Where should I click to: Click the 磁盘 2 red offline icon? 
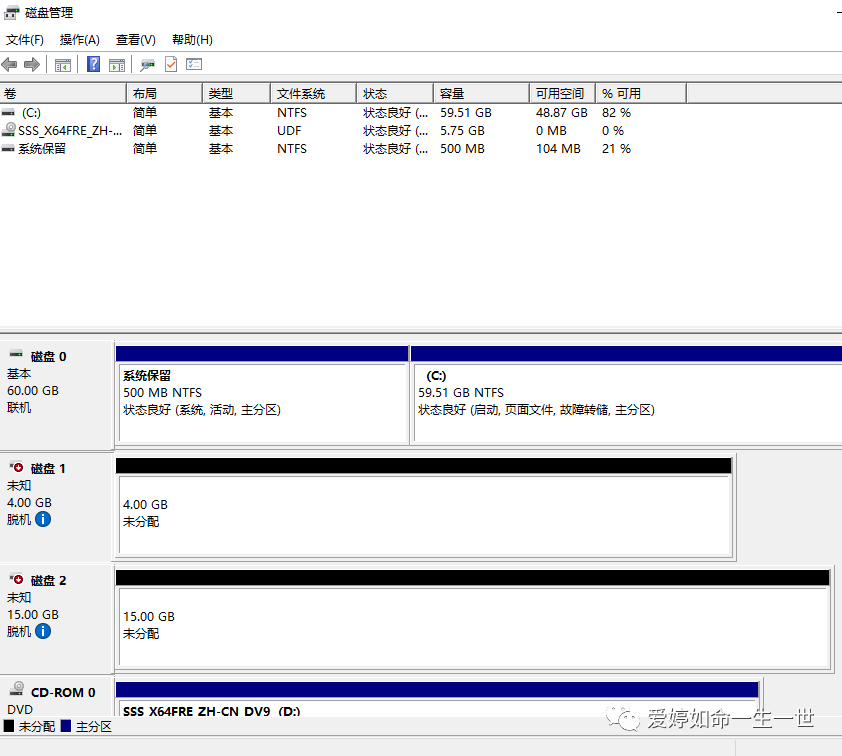[16, 579]
